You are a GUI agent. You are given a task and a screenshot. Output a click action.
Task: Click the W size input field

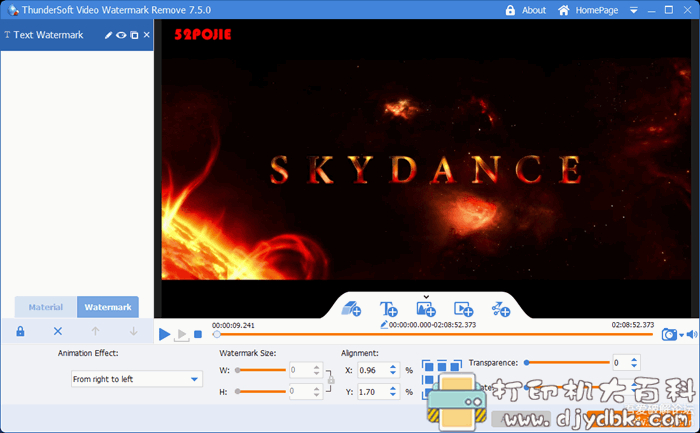point(300,370)
